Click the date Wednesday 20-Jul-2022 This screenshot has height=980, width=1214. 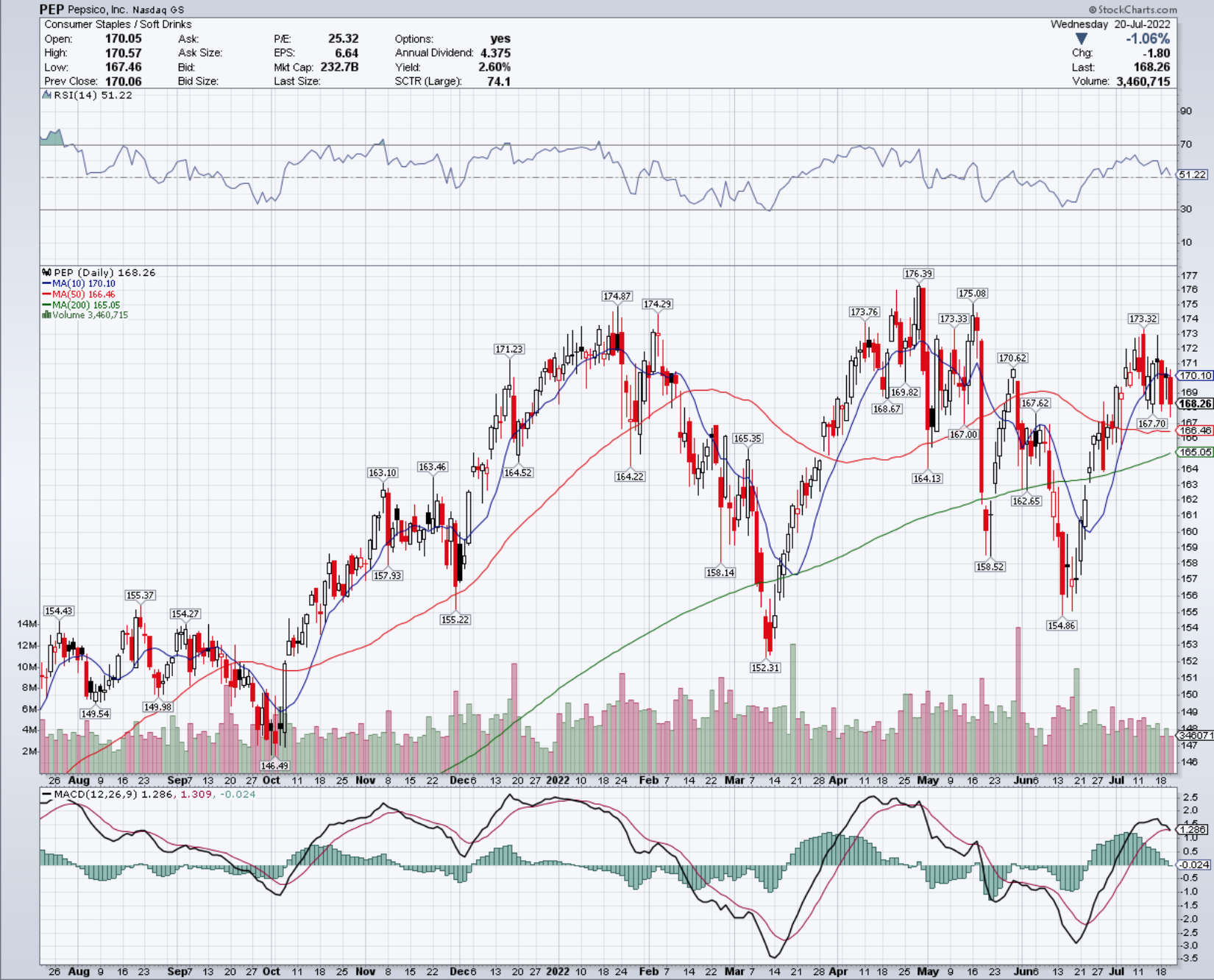coord(1110,24)
